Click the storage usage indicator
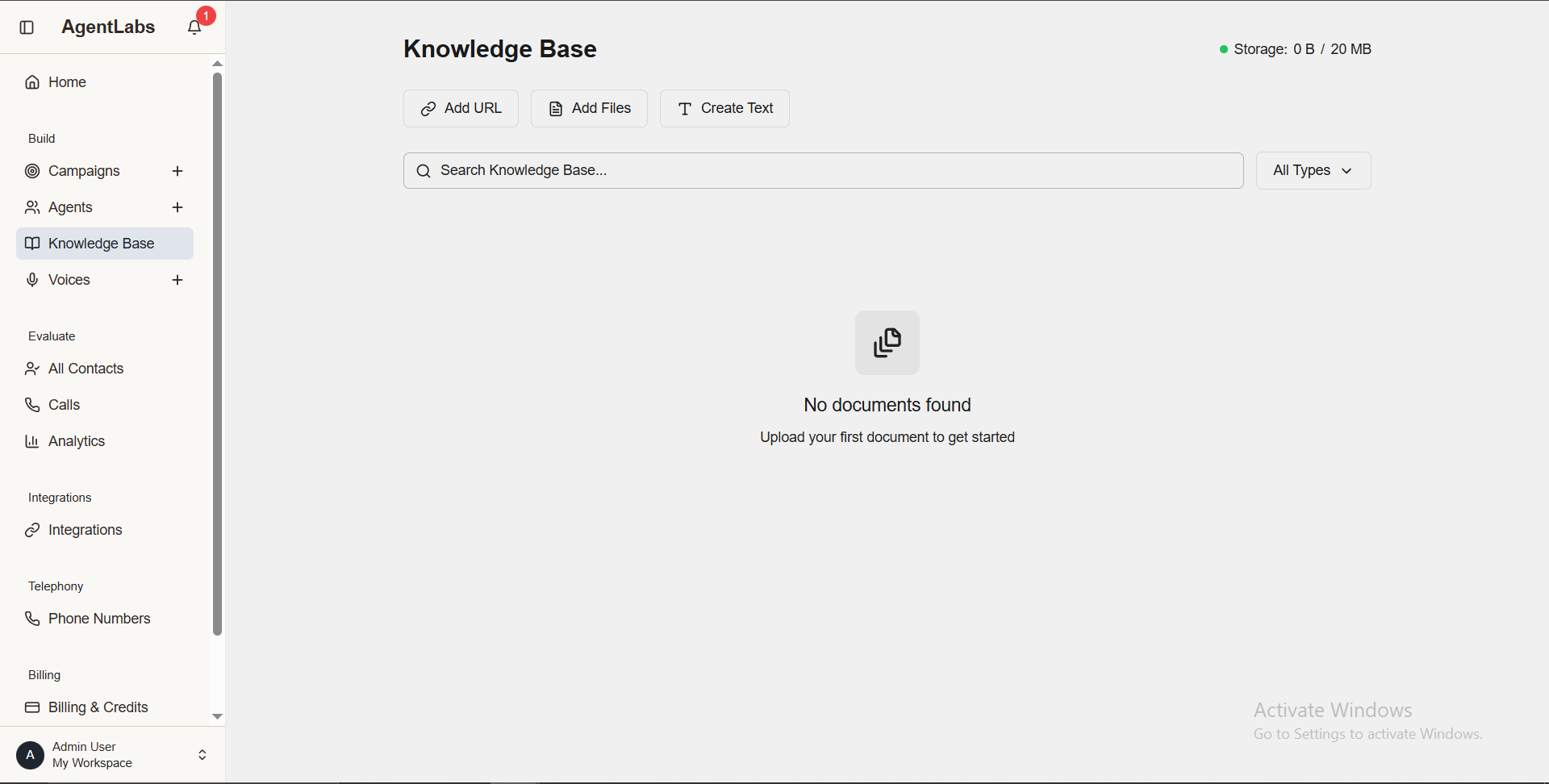The image size is (1549, 784). (1295, 48)
